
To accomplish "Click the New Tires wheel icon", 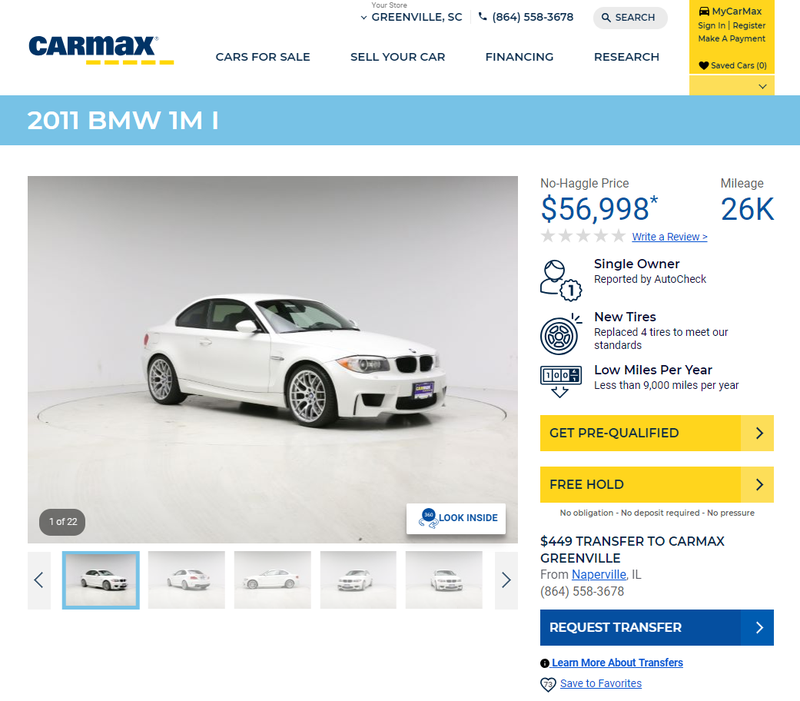I will [561, 334].
